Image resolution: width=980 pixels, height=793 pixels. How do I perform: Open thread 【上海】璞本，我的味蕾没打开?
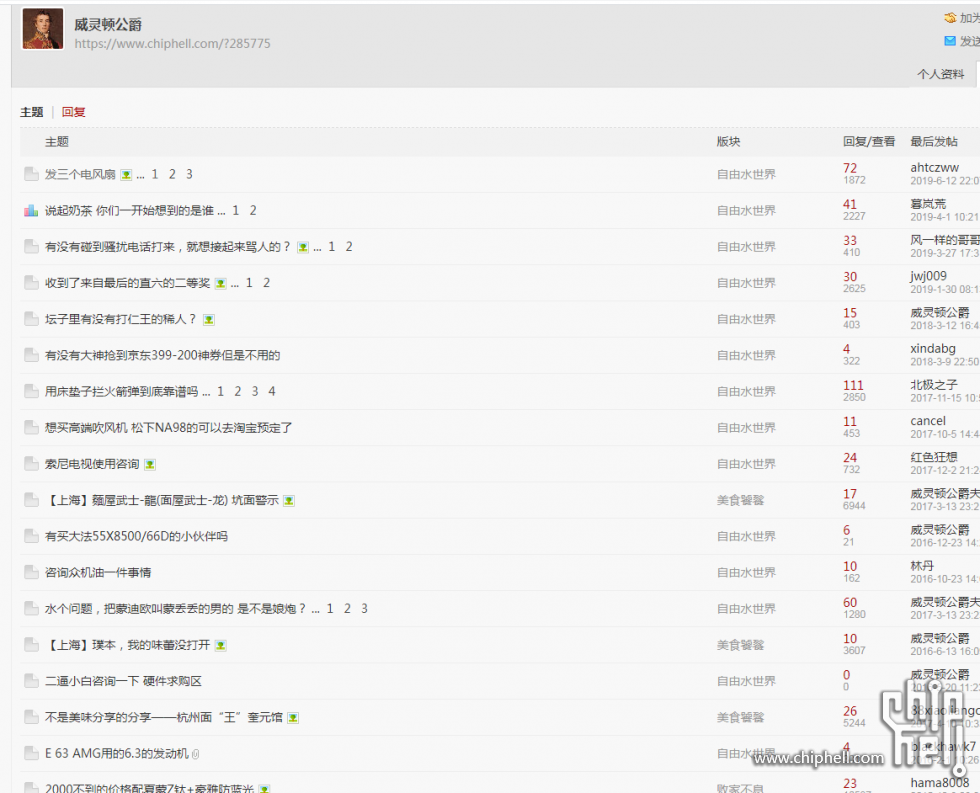tap(128, 645)
